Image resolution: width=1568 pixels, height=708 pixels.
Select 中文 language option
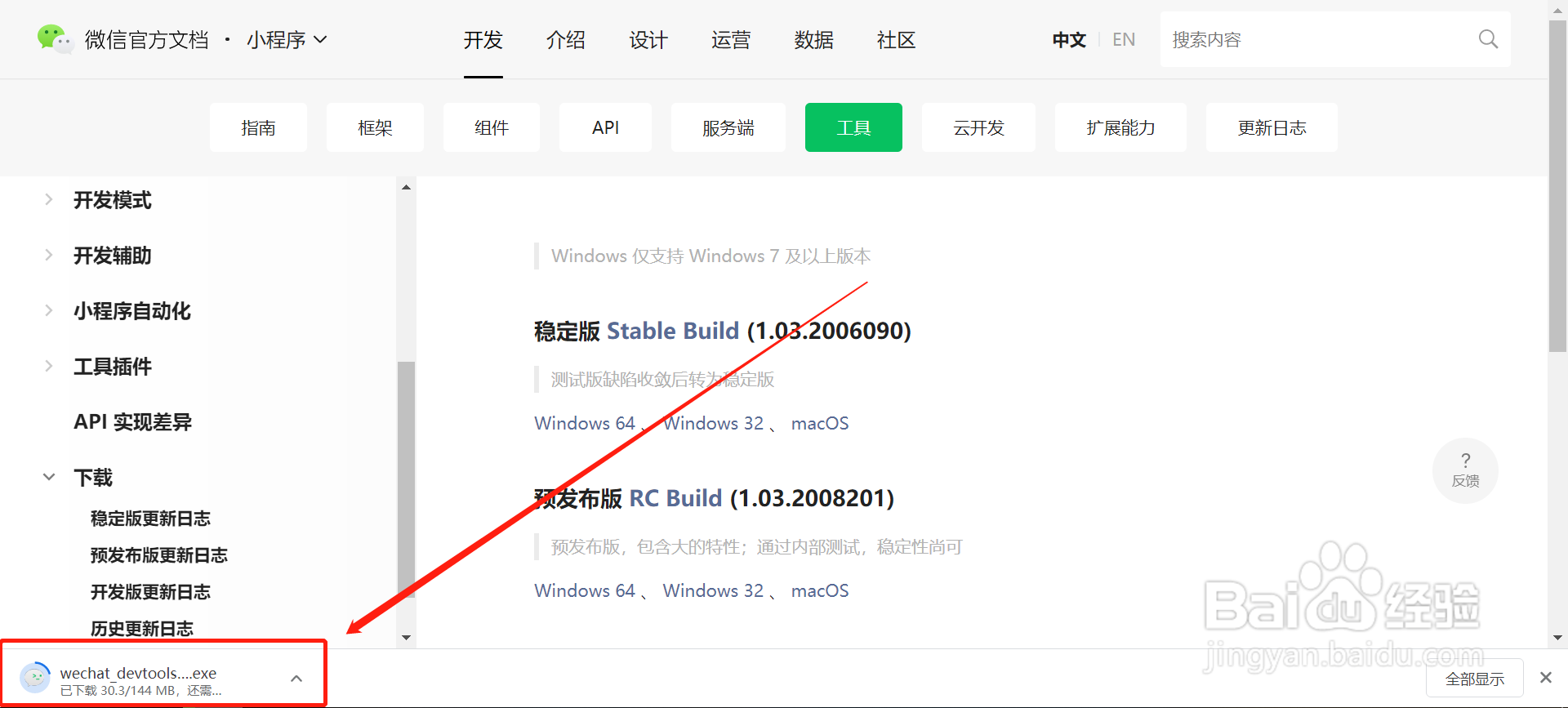click(1069, 39)
